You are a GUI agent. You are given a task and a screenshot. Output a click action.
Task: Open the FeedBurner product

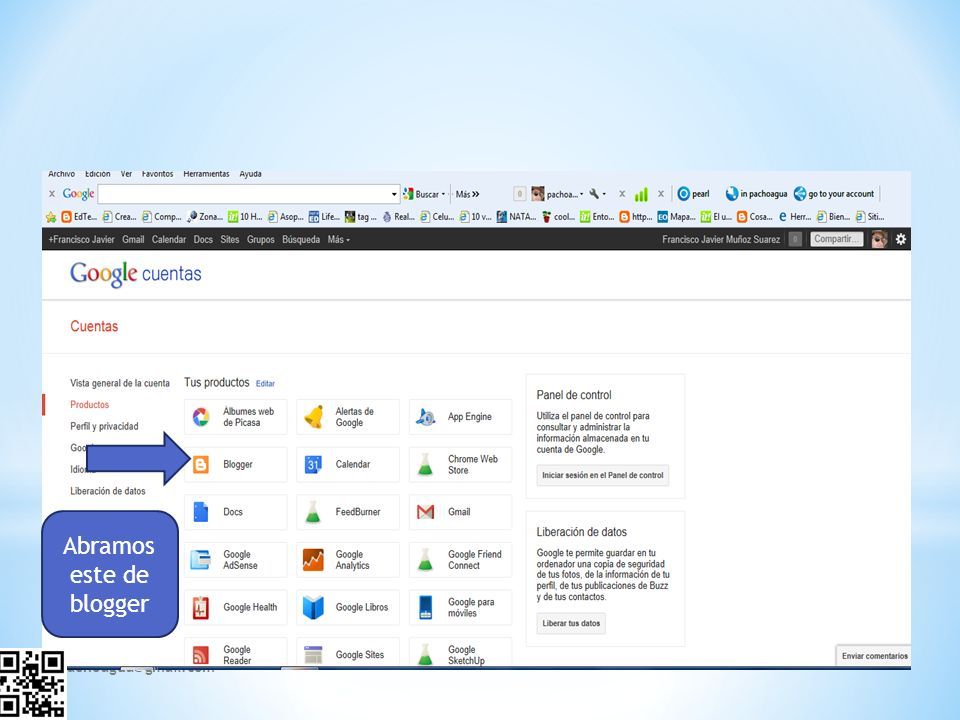coord(348,512)
